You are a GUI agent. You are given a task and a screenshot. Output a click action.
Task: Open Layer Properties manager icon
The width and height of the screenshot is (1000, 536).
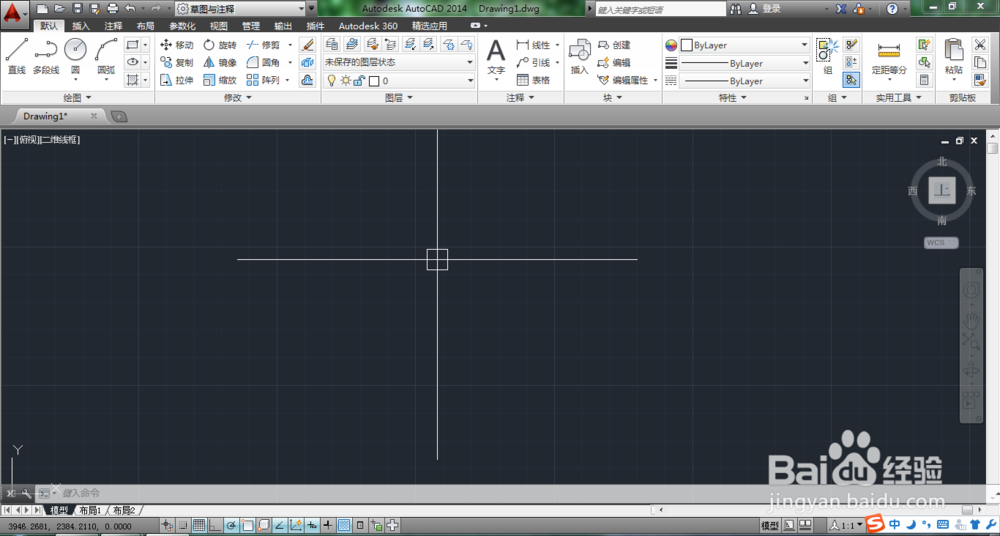click(332, 45)
